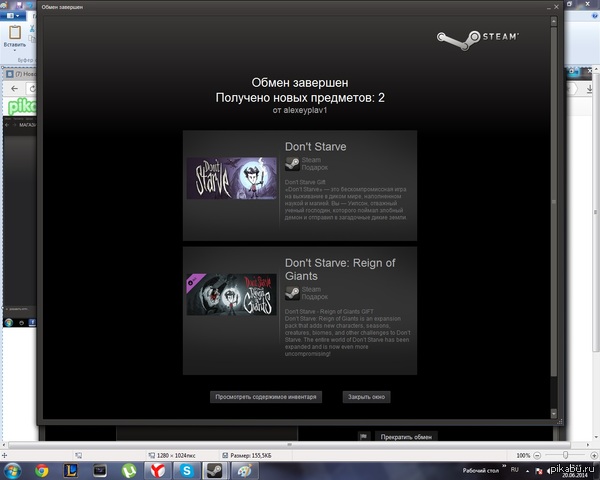Click the Paint zoom-out minus button
The height and width of the screenshot is (480, 600).
click(x=537, y=456)
